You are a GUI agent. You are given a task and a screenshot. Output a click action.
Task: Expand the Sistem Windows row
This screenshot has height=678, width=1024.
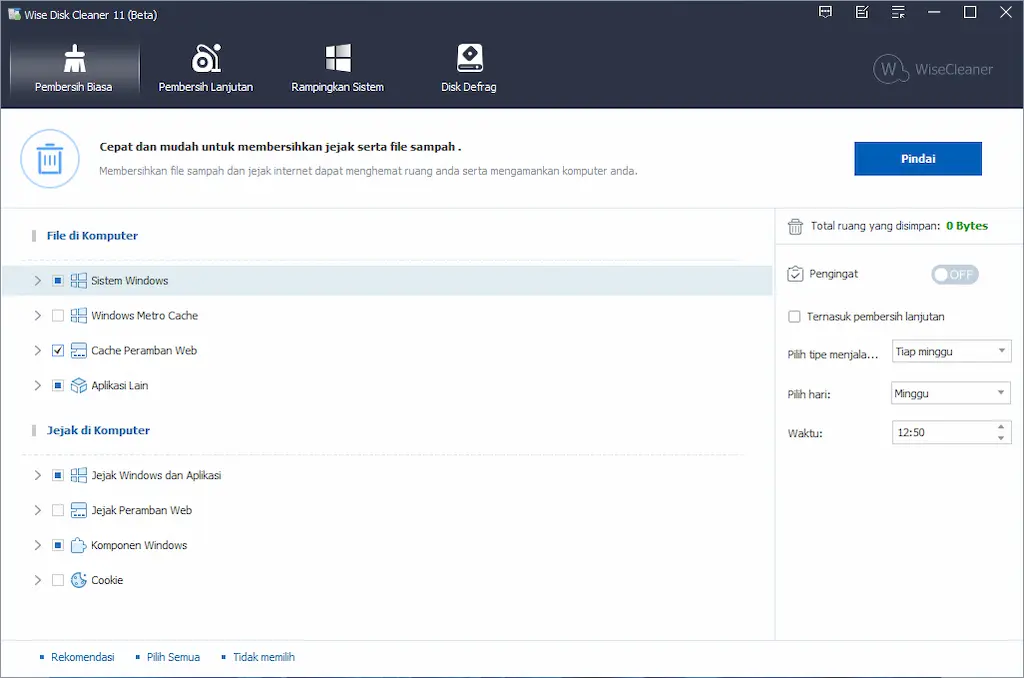pyautogui.click(x=38, y=281)
